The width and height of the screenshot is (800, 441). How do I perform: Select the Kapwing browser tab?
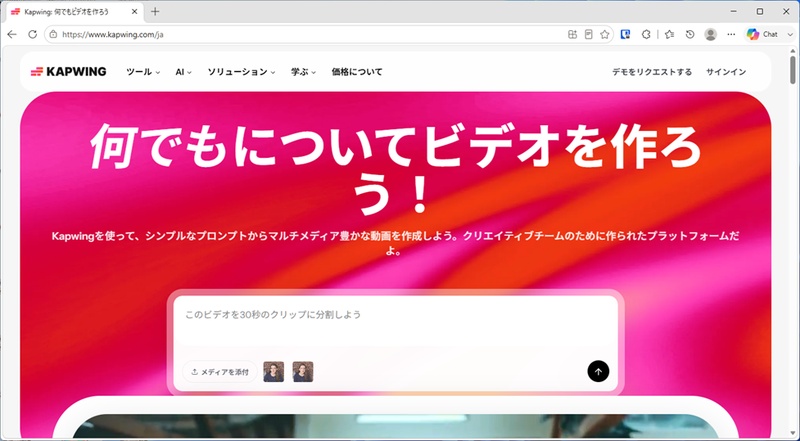tap(74, 11)
